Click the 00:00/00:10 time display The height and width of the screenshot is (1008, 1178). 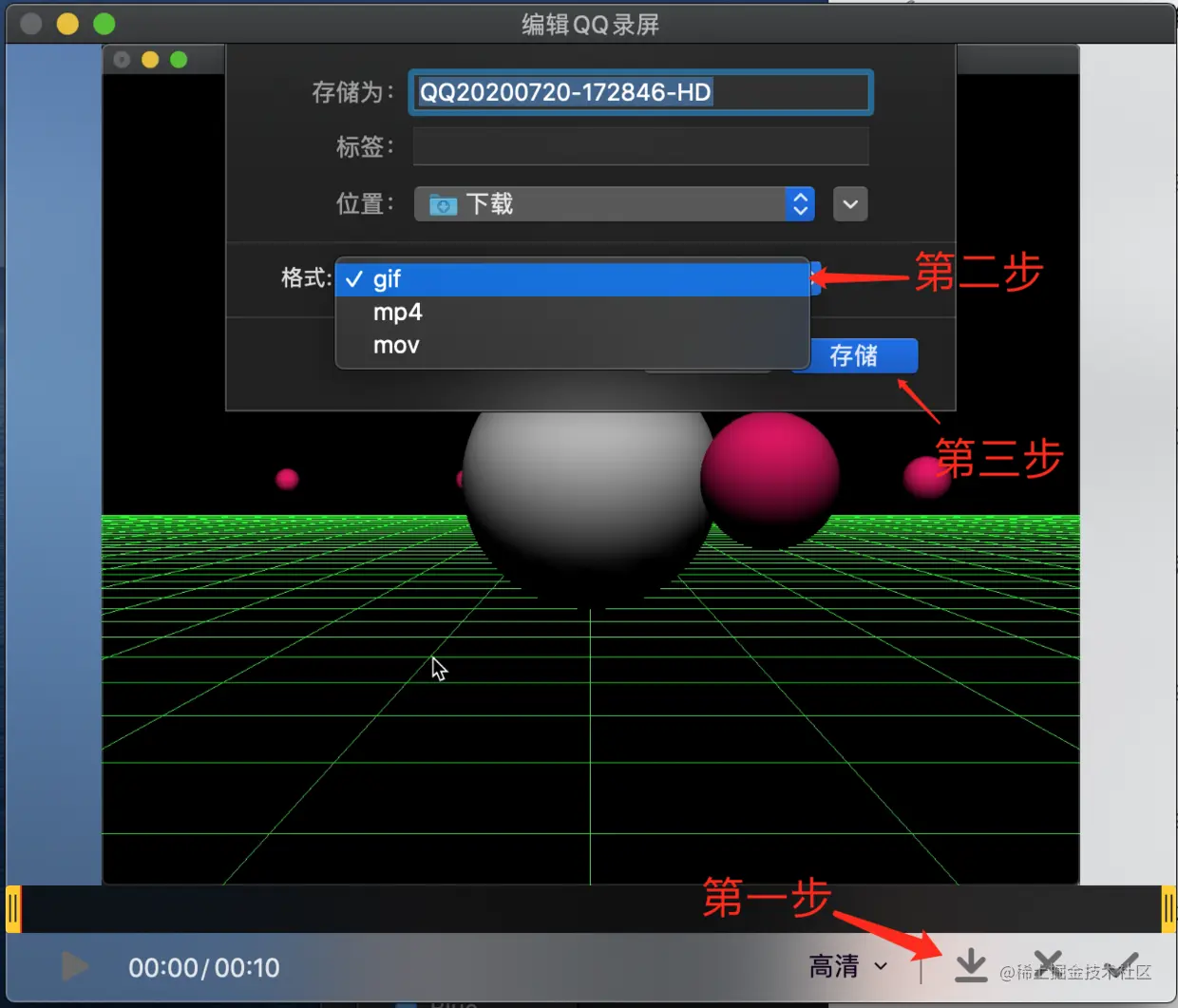click(x=204, y=967)
